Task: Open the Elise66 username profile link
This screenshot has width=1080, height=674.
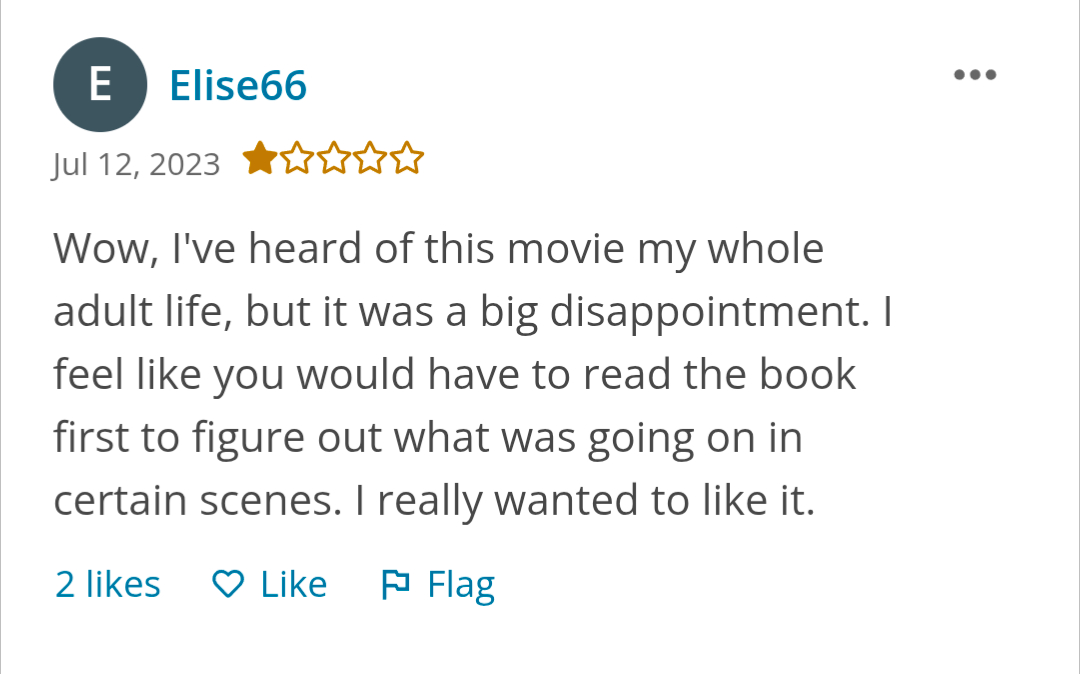Action: (x=238, y=86)
